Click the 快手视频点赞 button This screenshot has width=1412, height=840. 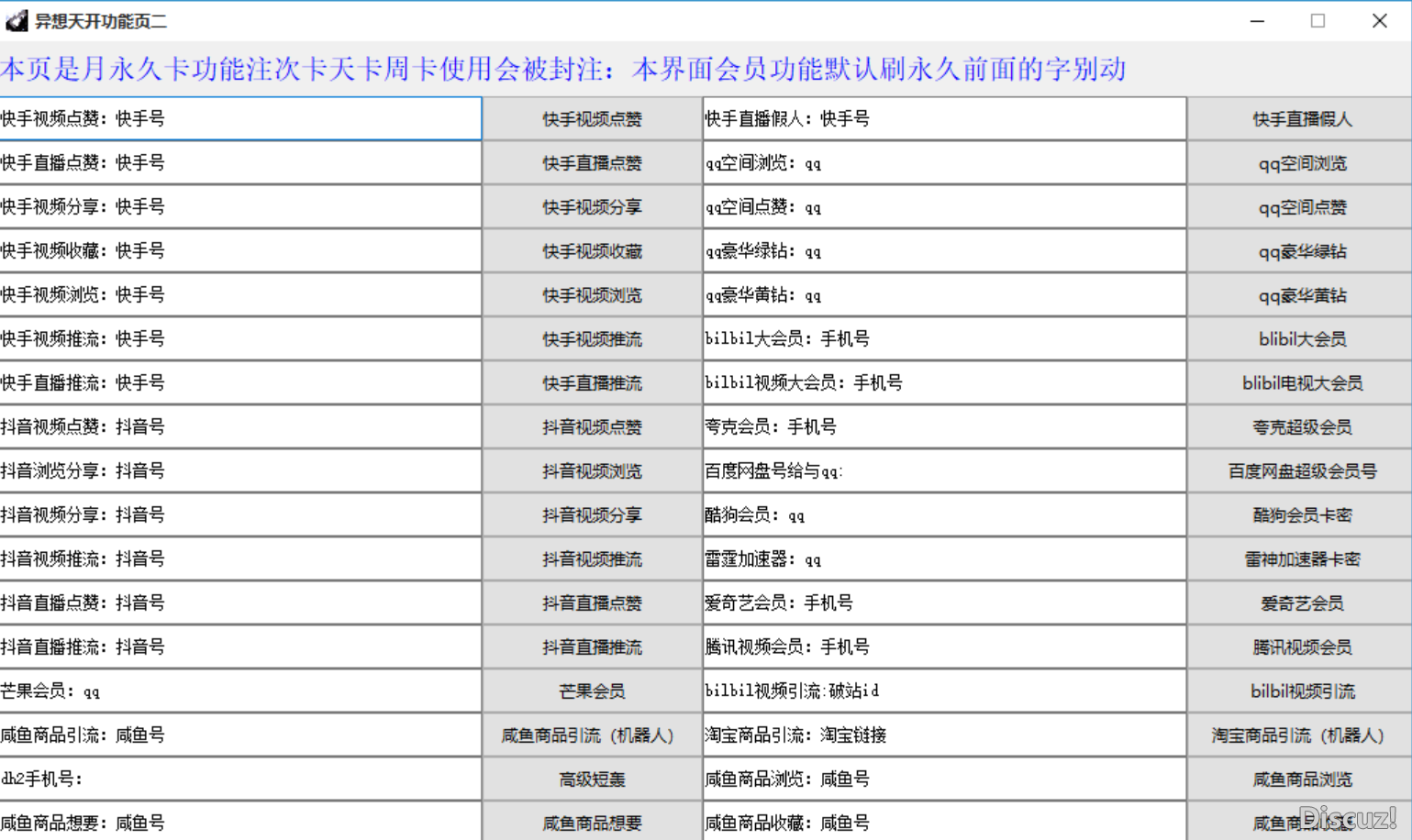592,119
